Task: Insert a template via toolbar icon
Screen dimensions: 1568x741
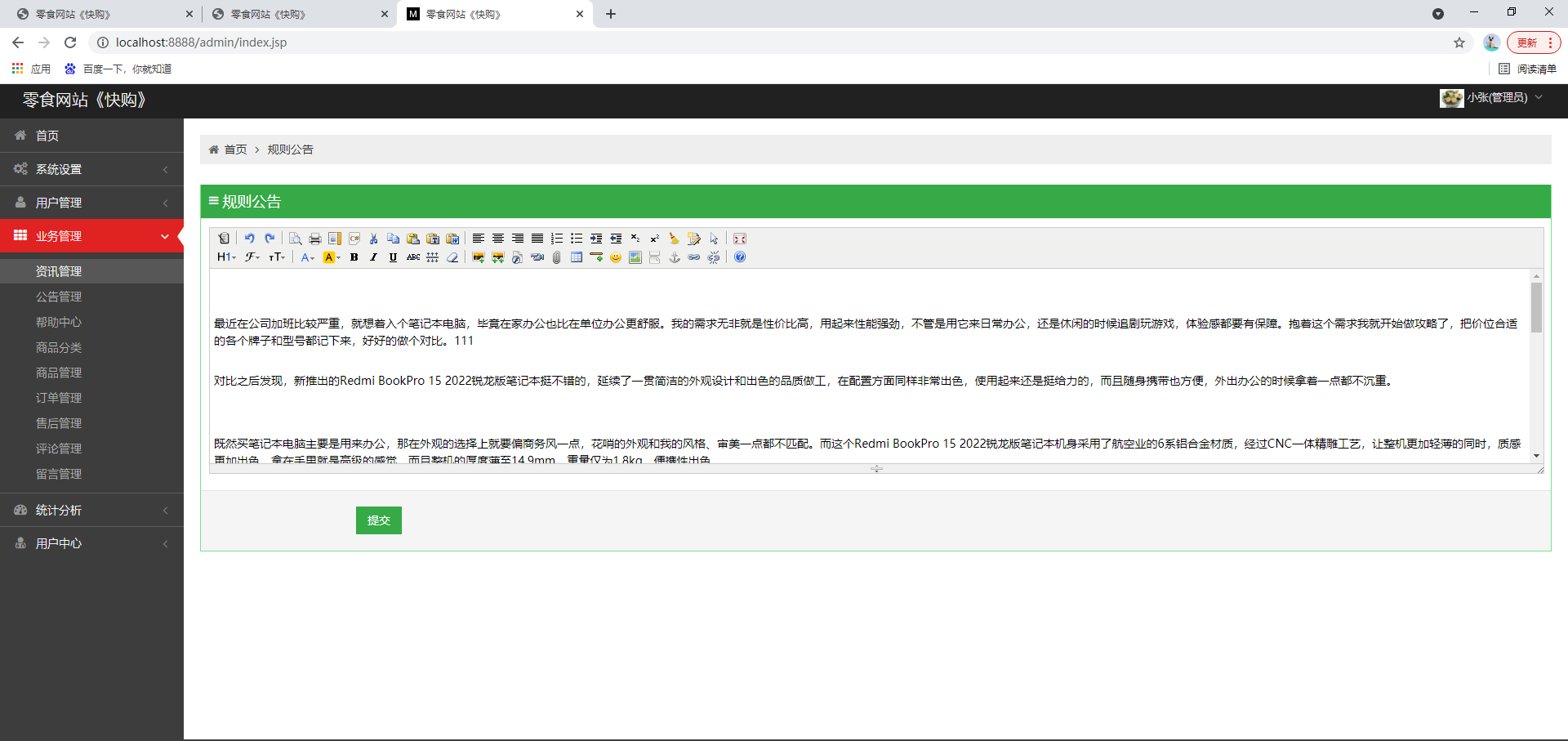Action: pyautogui.click(x=335, y=239)
